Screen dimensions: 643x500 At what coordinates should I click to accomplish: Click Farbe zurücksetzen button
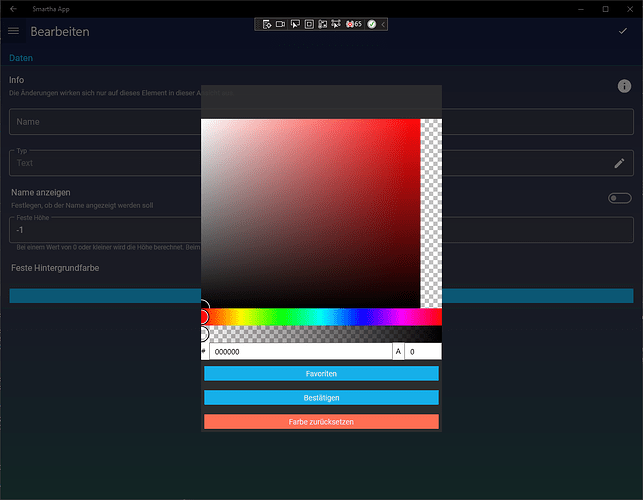(321, 422)
